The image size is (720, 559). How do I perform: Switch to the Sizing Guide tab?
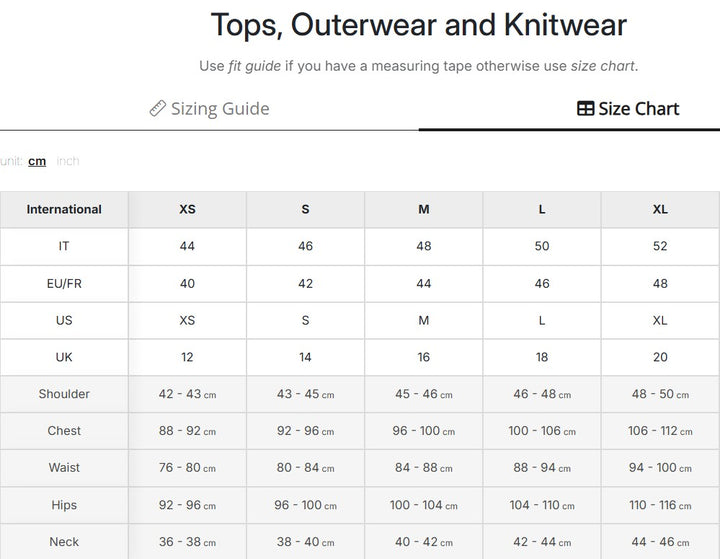(209, 108)
